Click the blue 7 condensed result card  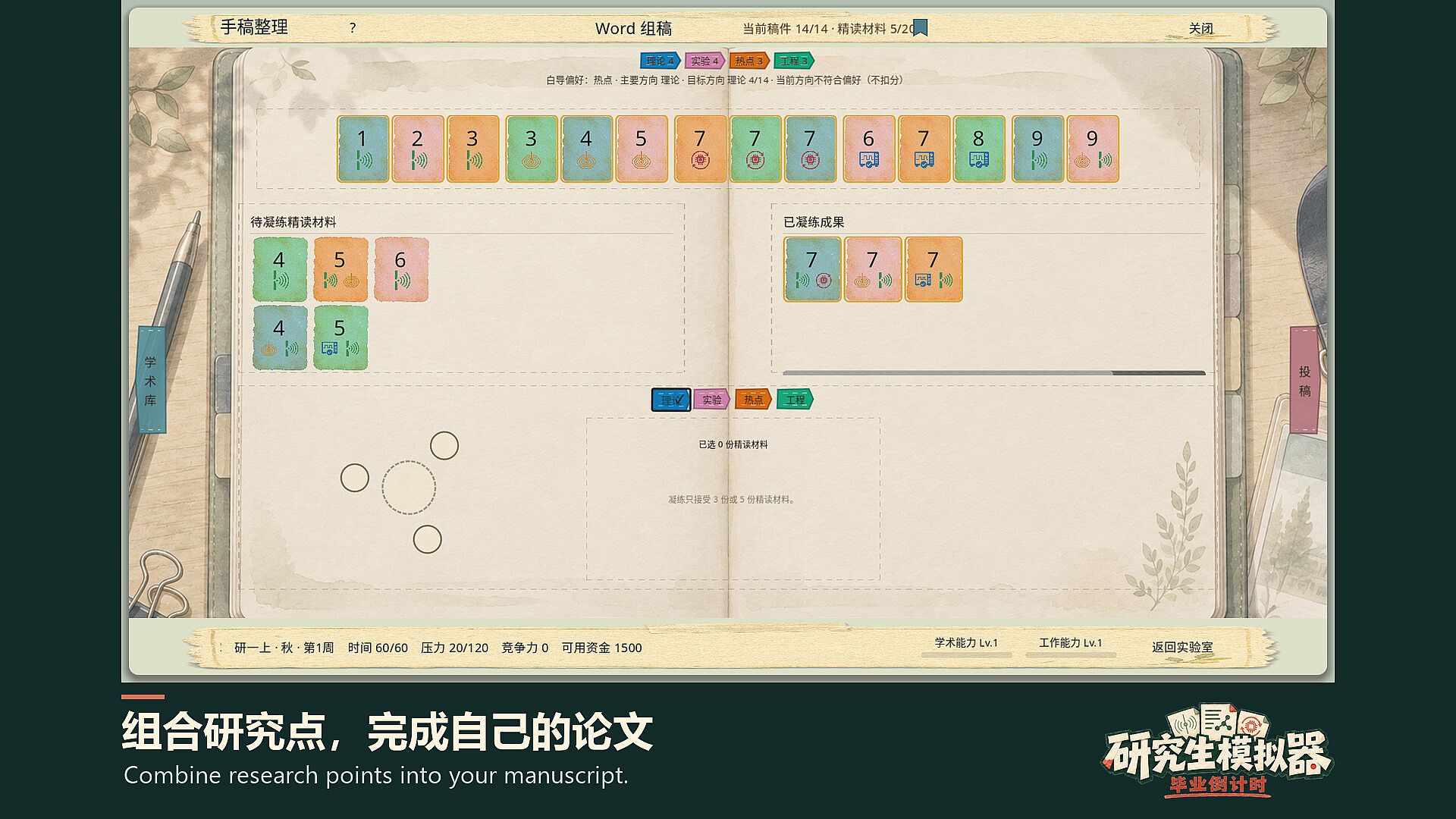click(x=812, y=269)
